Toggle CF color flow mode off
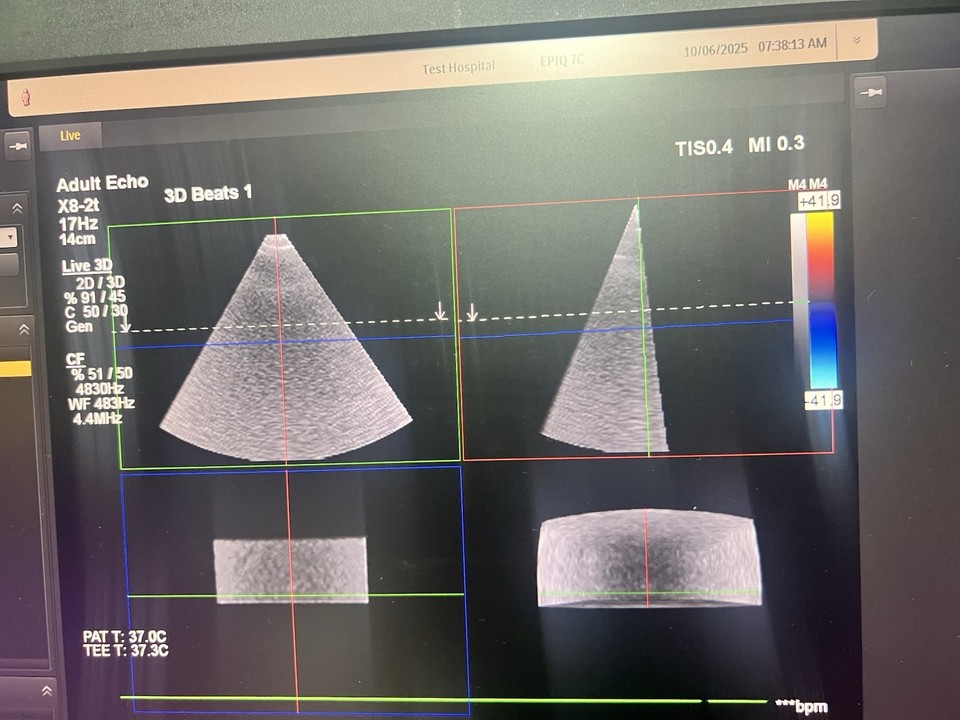 (76, 358)
